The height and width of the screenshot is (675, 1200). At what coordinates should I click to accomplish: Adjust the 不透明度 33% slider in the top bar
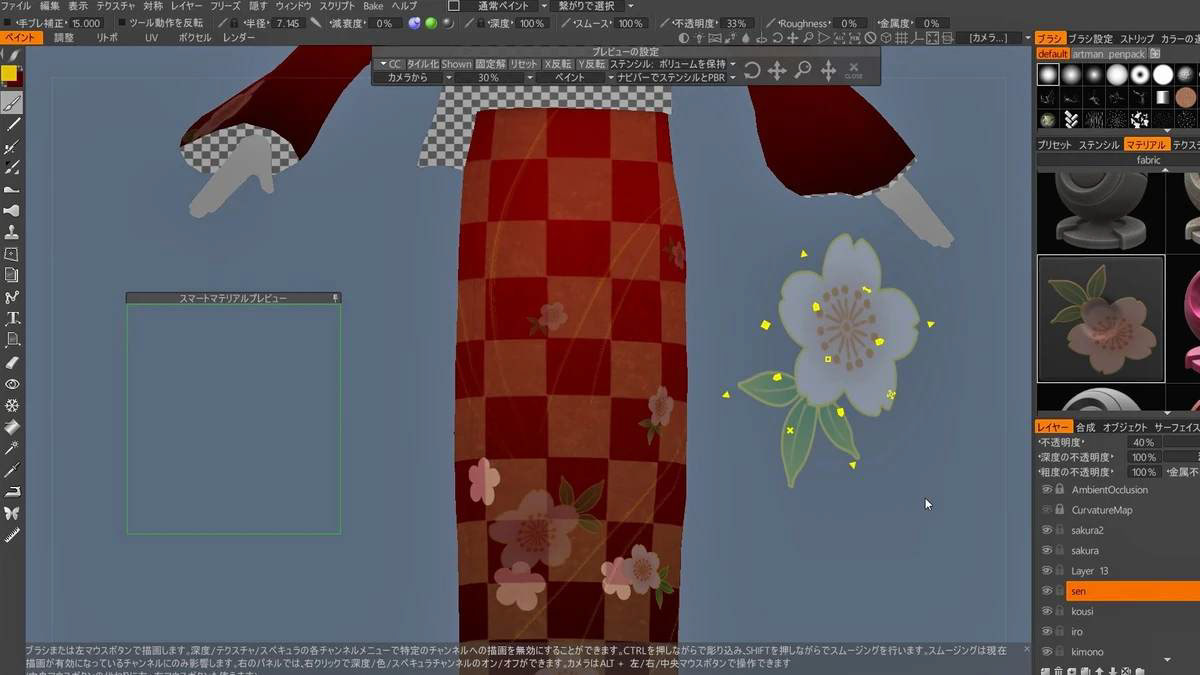pos(736,23)
